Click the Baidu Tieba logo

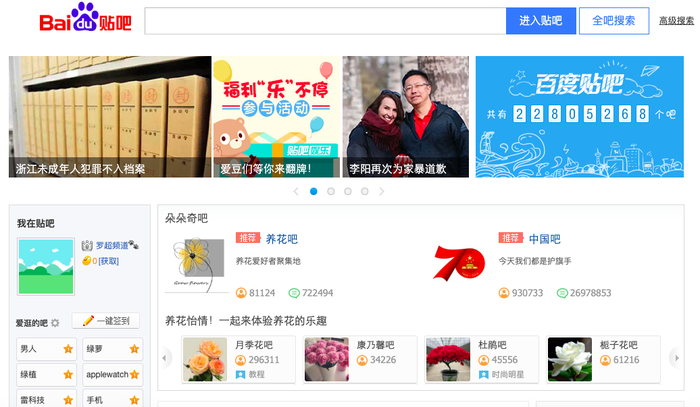(85, 18)
